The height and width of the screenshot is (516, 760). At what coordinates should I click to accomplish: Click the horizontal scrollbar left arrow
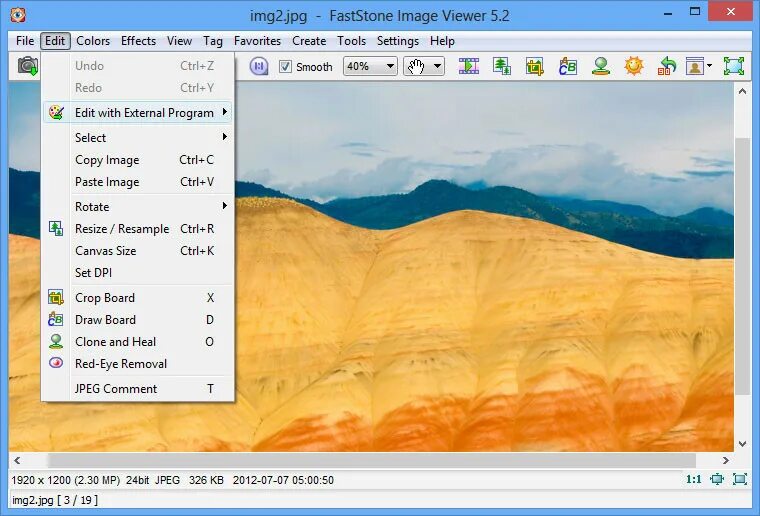point(17,460)
